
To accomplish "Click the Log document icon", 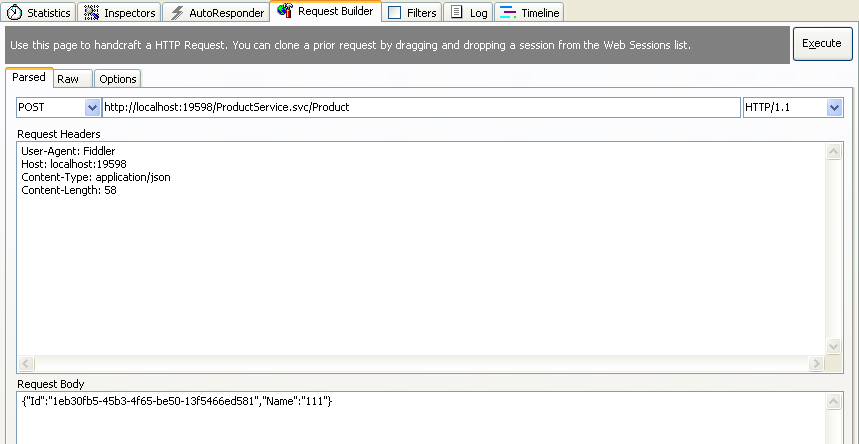I will coord(457,12).
